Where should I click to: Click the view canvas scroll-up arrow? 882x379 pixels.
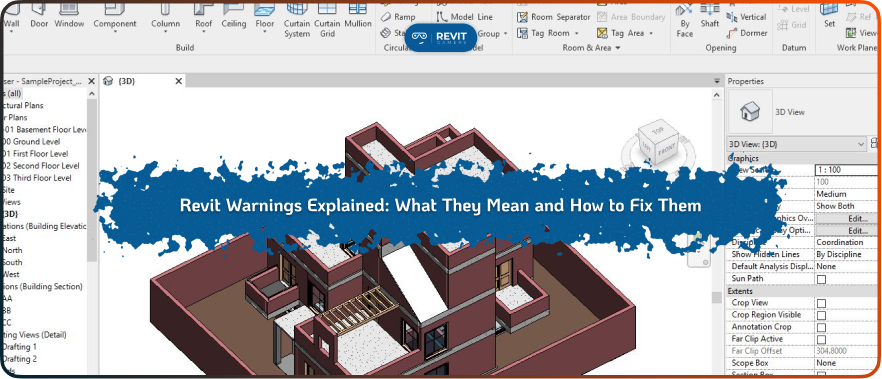pos(717,96)
